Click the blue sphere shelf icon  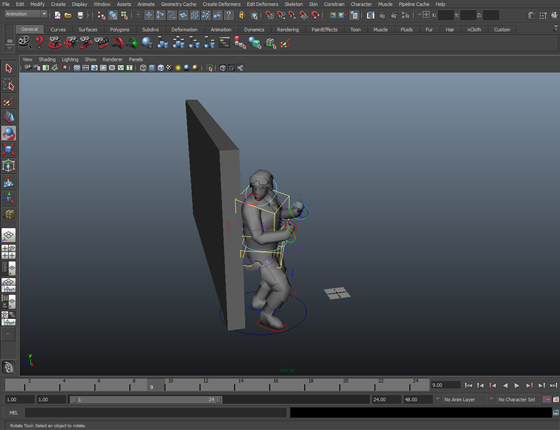[x=147, y=42]
